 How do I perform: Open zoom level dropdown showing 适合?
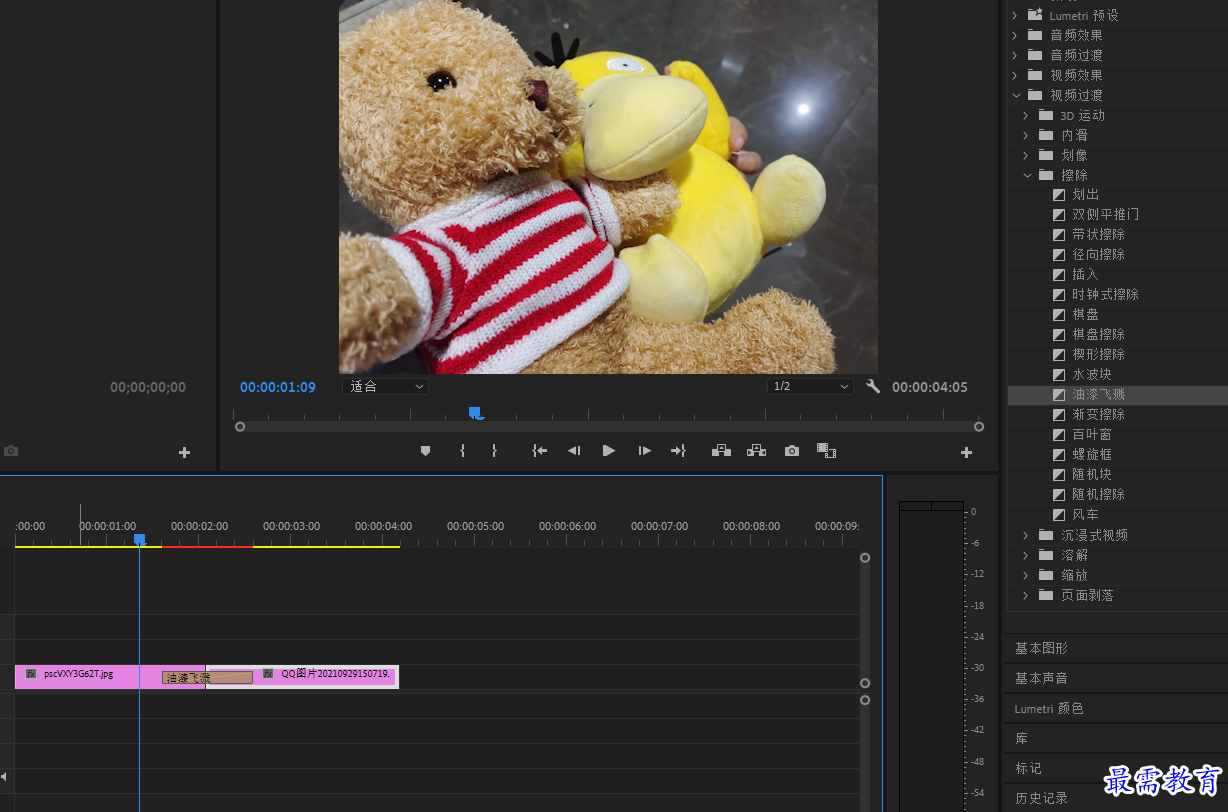click(x=385, y=386)
